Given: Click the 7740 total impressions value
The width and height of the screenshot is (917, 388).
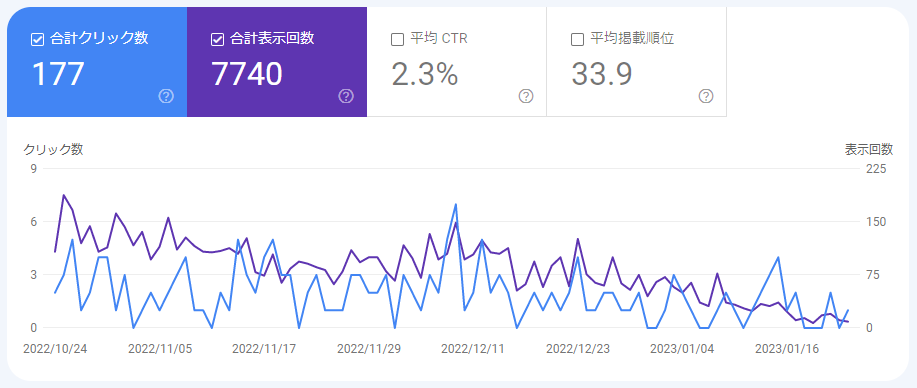Looking at the screenshot, I should 247,74.
